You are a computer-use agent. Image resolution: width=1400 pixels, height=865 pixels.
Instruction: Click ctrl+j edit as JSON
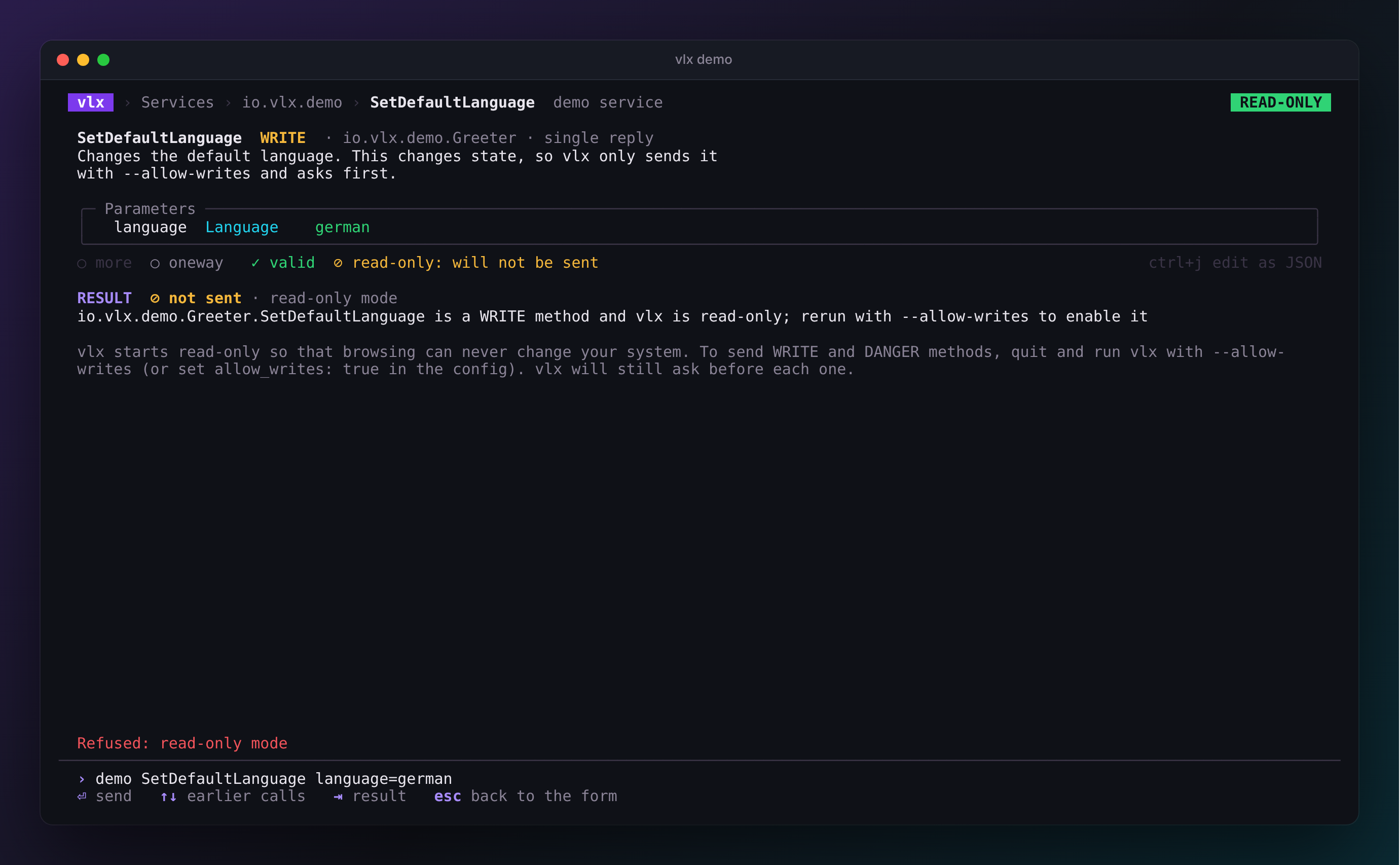coord(1235,263)
